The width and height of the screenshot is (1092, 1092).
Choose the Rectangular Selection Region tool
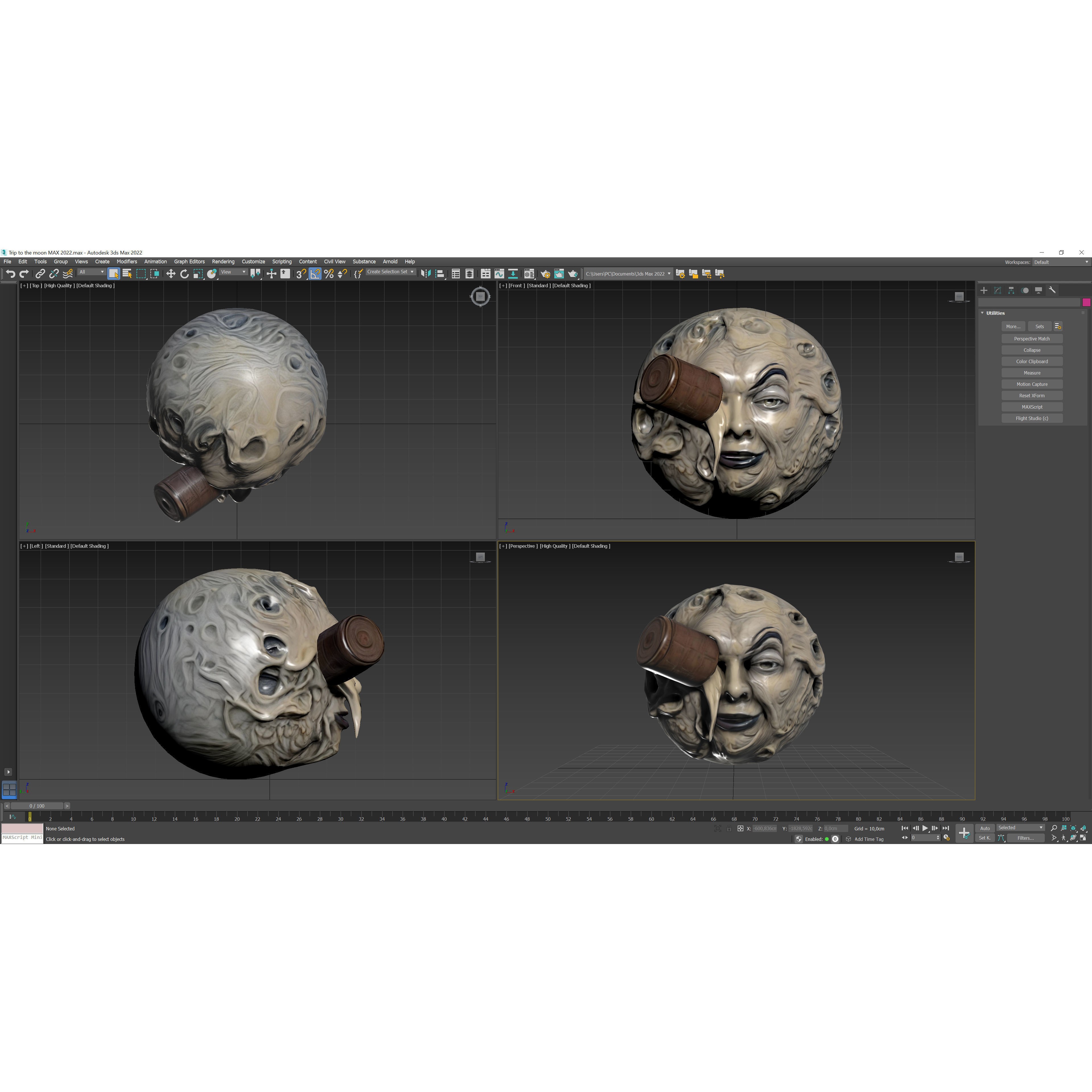[141, 274]
